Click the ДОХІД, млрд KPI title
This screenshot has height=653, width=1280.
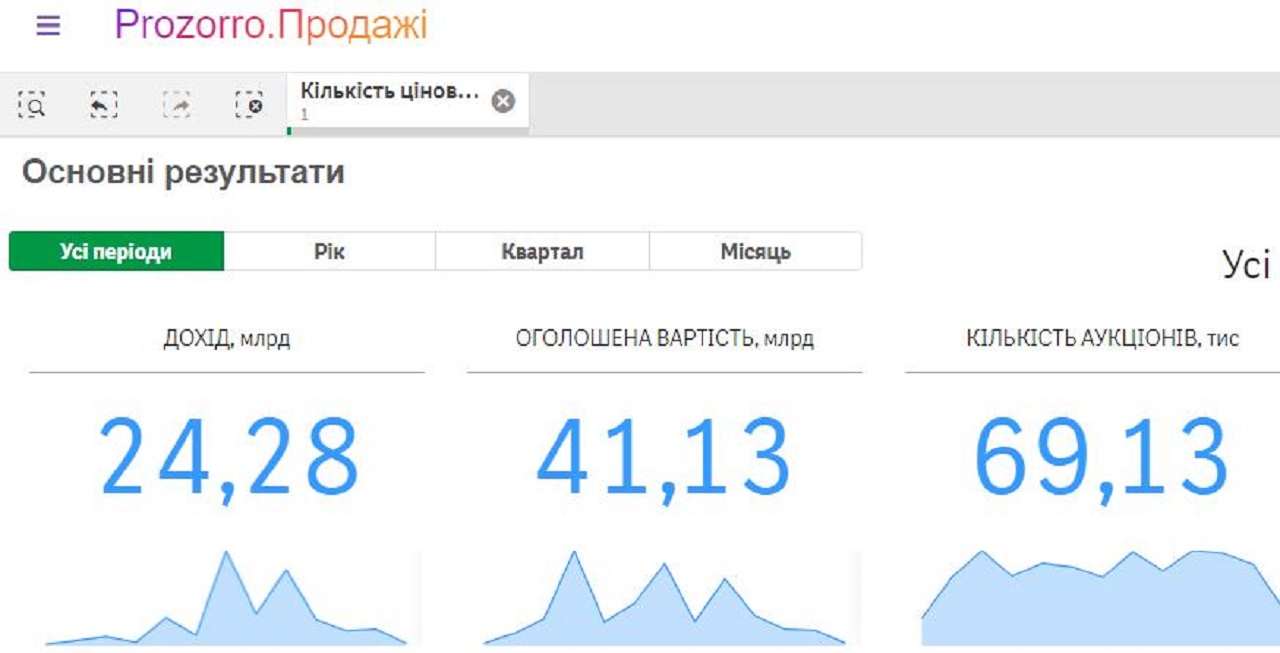(227, 339)
